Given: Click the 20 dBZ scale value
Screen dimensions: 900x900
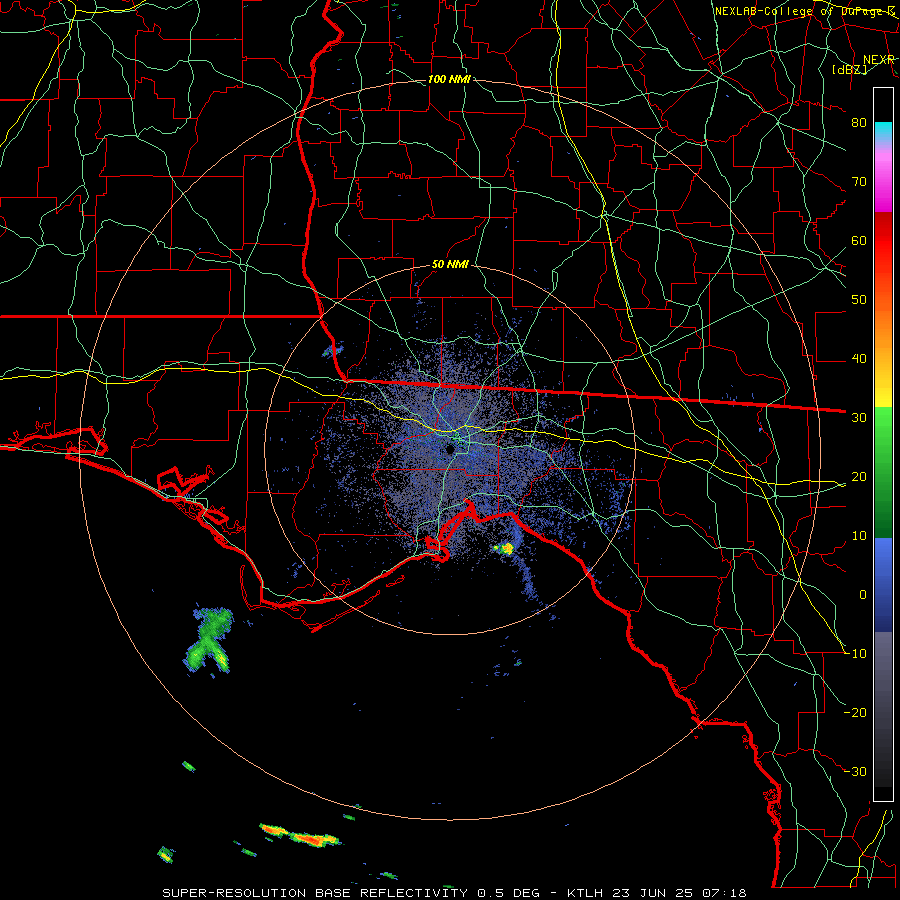Looking at the screenshot, I should coord(859,477).
